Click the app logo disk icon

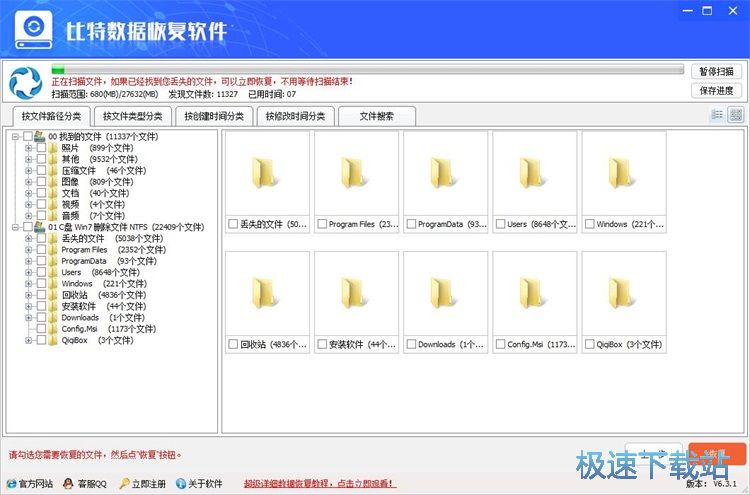click(x=33, y=30)
